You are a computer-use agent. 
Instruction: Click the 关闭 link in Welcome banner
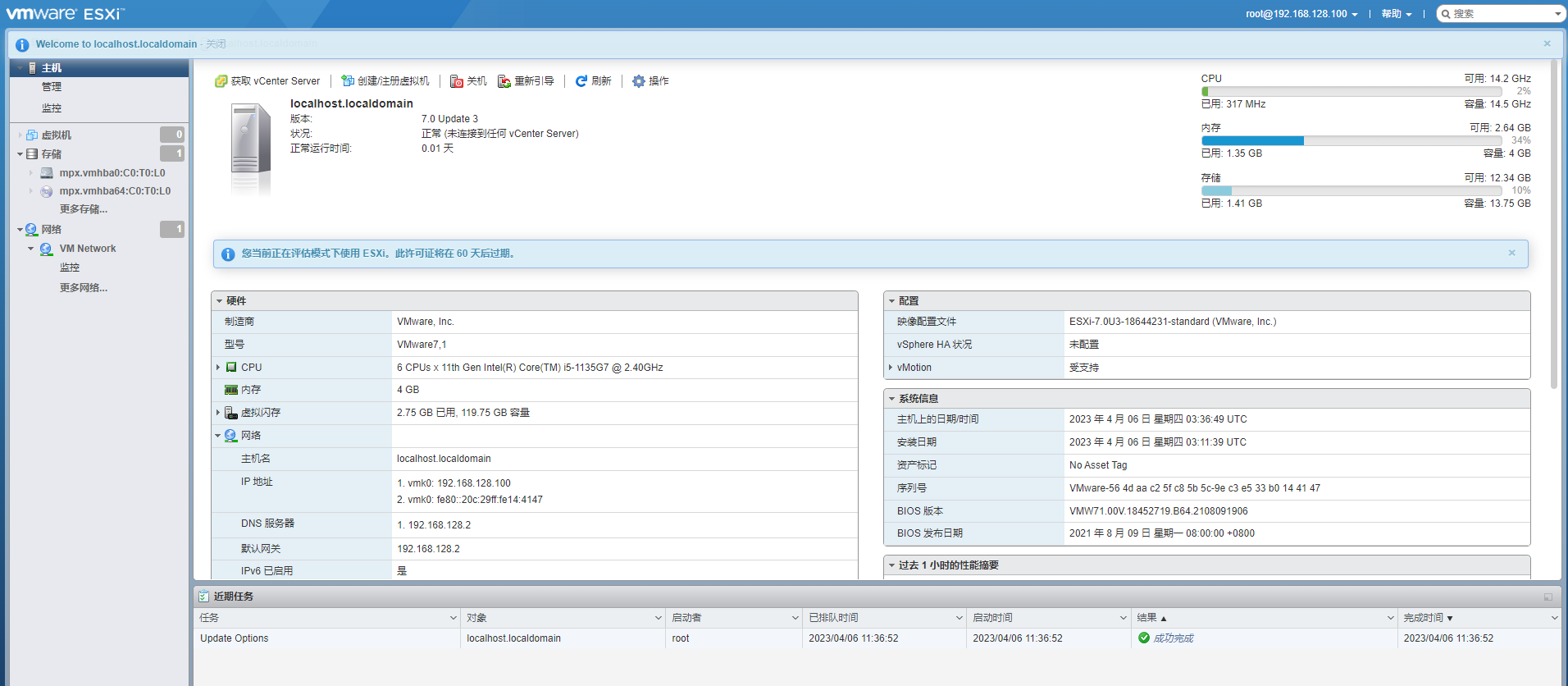216,44
